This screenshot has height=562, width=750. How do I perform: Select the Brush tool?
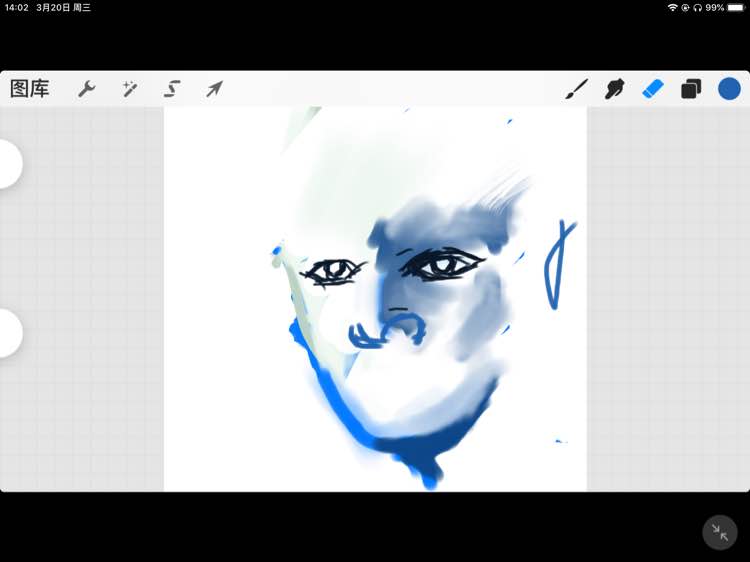tap(576, 89)
